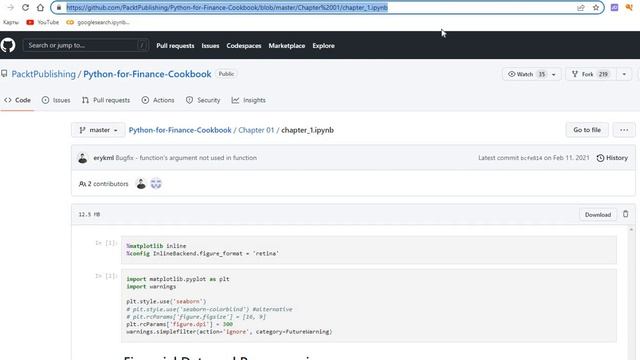Switch to the Code tab
The image size is (640, 360).
pyautogui.click(x=18, y=100)
